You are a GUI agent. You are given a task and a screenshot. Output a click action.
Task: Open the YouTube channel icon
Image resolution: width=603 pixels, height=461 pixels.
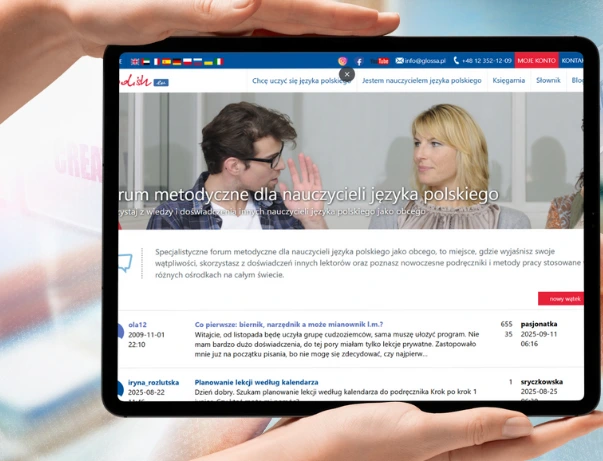point(380,61)
